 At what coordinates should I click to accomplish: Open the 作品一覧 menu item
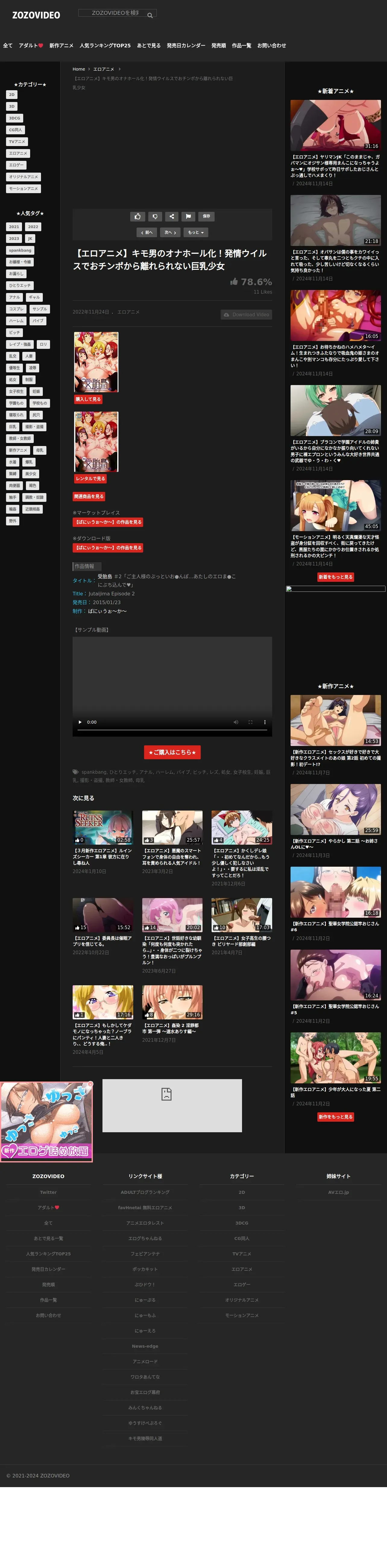(x=242, y=46)
